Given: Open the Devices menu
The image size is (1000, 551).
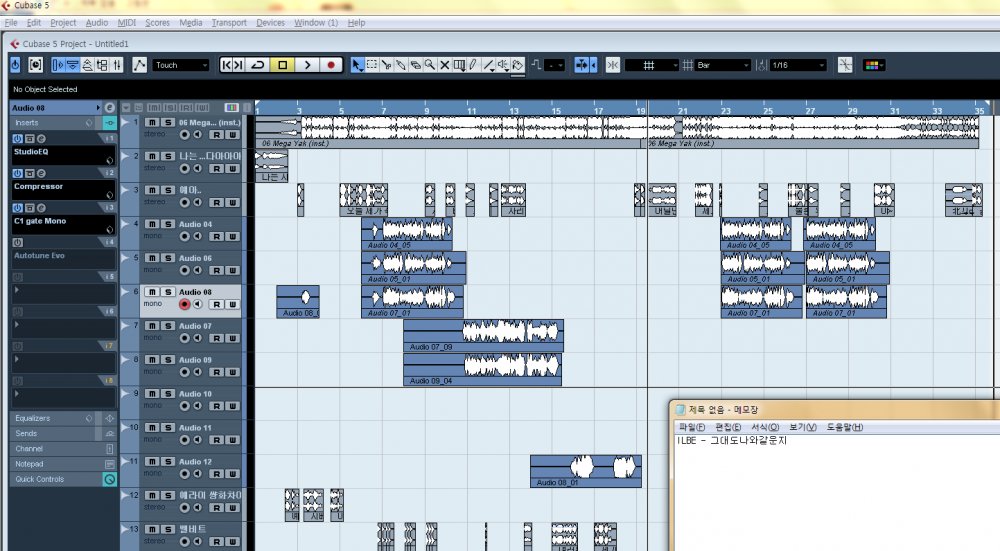Looking at the screenshot, I should click(270, 22).
